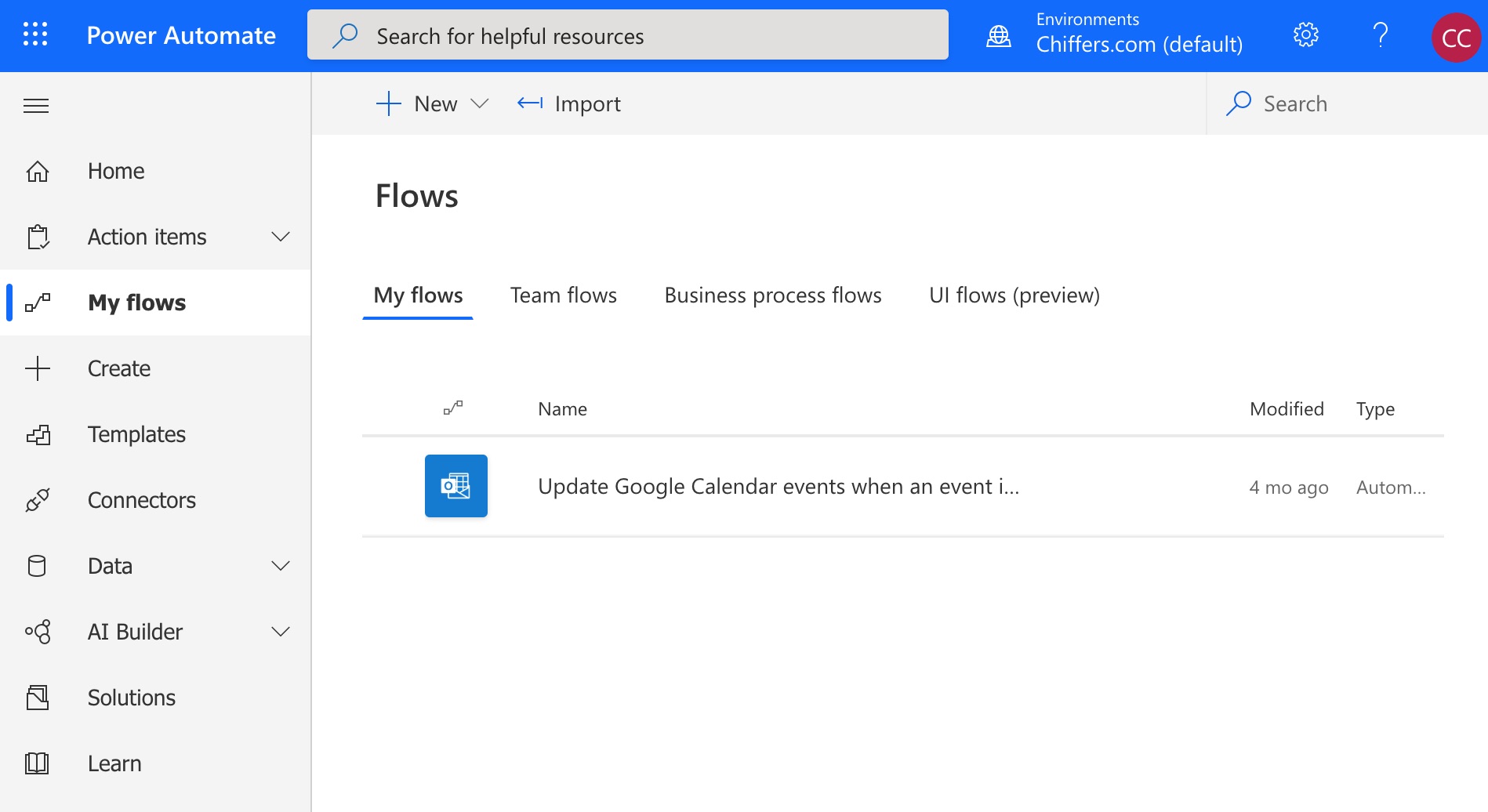Click the Outlook flow icon in list

[455, 486]
